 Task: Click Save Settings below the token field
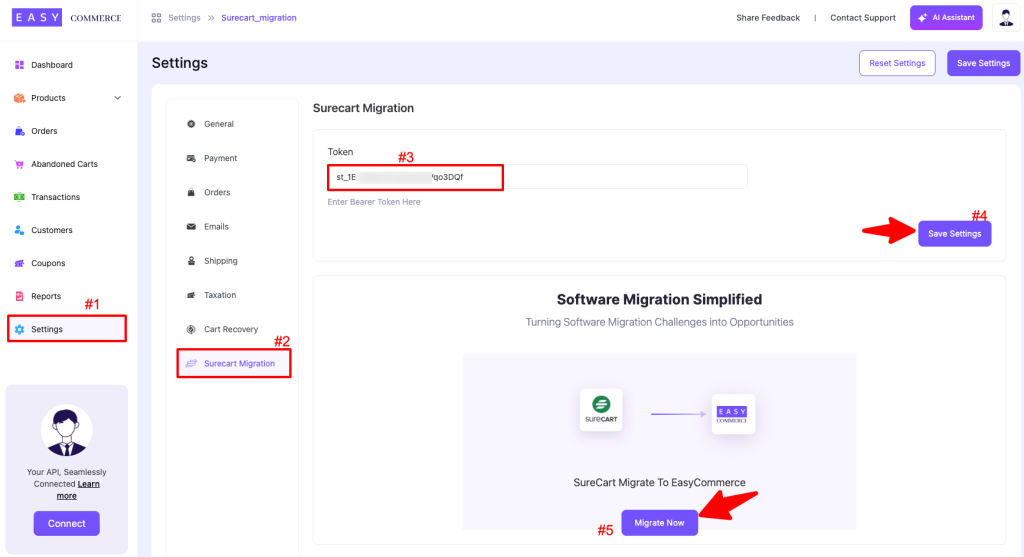pos(954,234)
